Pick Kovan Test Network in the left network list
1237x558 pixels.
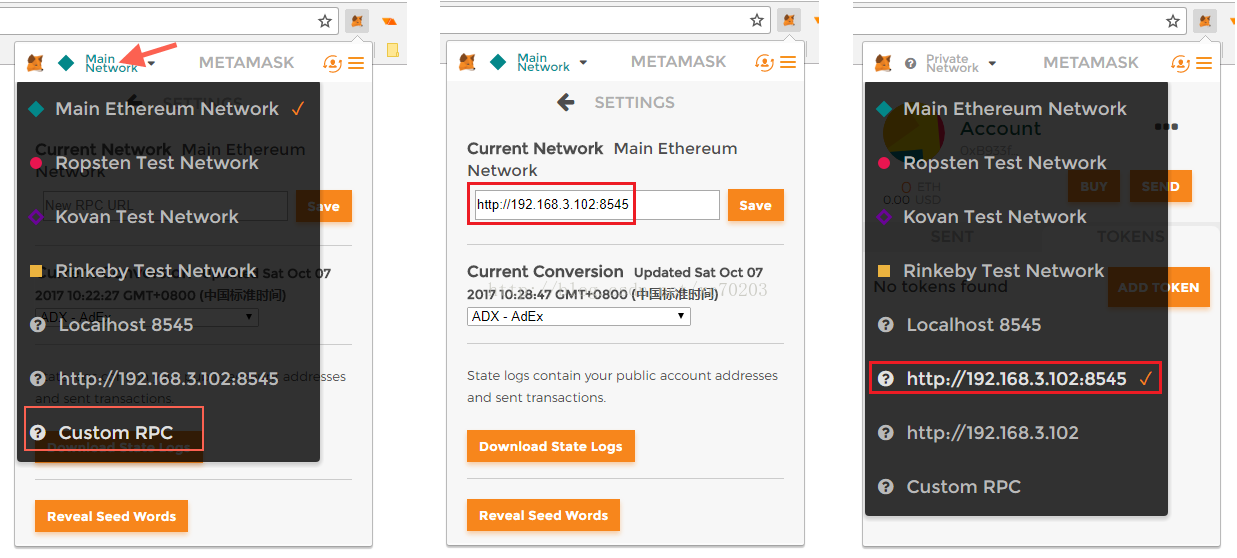[146, 217]
